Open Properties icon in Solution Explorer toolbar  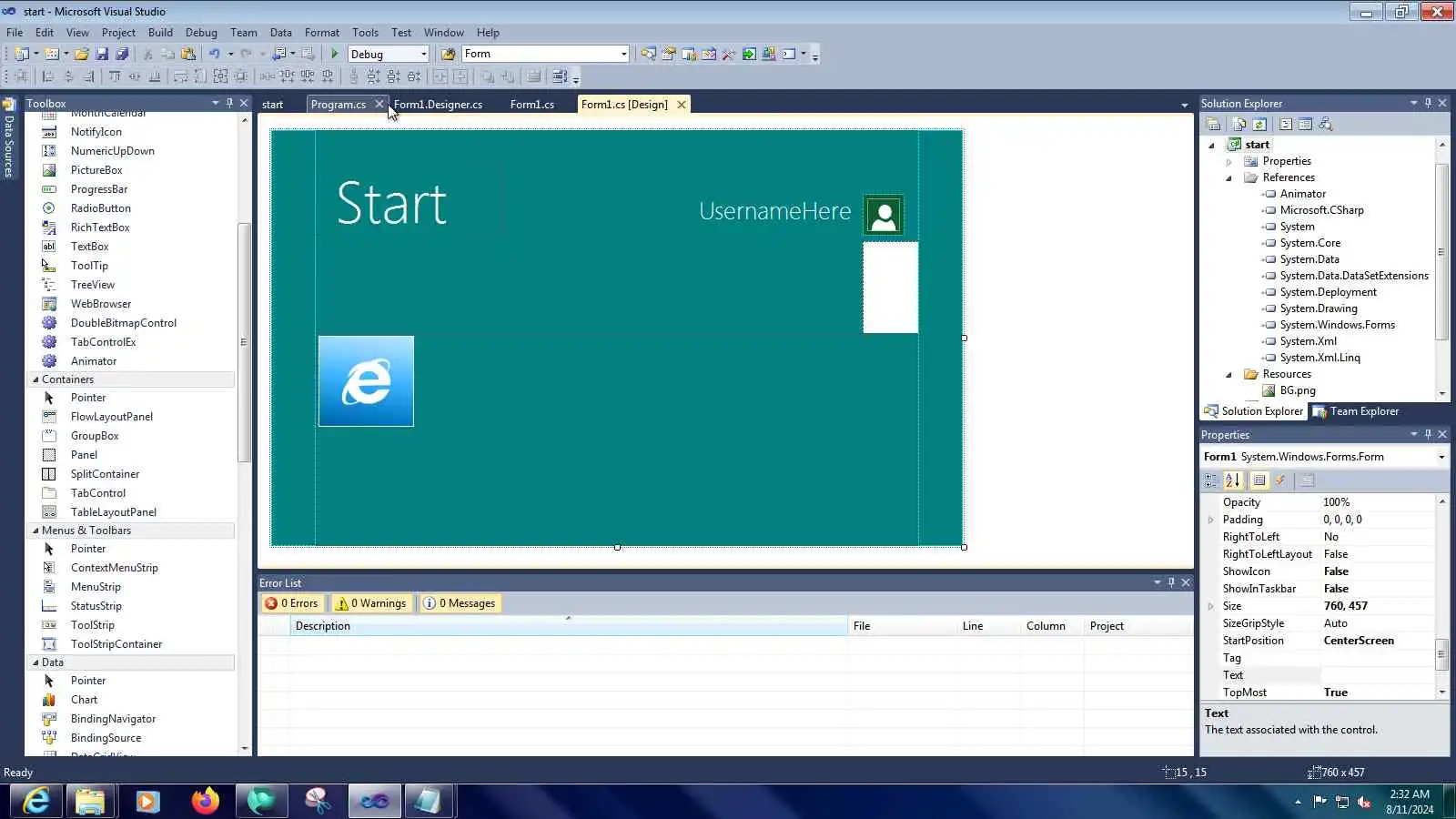1213,125
